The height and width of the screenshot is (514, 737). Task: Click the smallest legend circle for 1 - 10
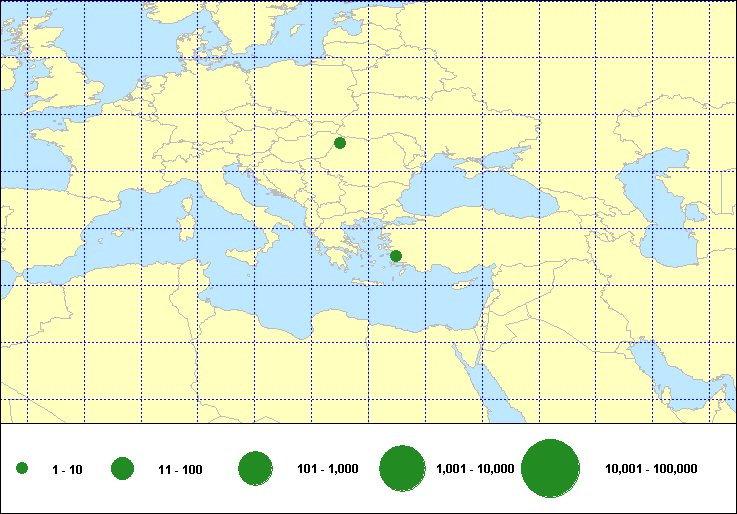pyautogui.click(x=22, y=468)
